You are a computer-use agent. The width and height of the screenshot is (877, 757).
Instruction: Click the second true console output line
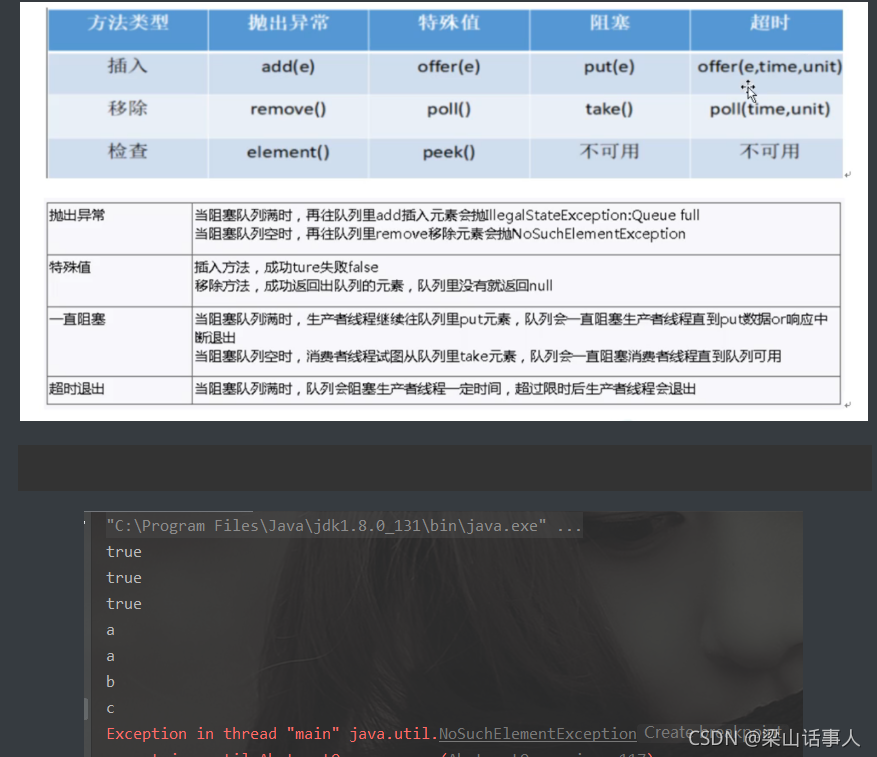(x=124, y=577)
